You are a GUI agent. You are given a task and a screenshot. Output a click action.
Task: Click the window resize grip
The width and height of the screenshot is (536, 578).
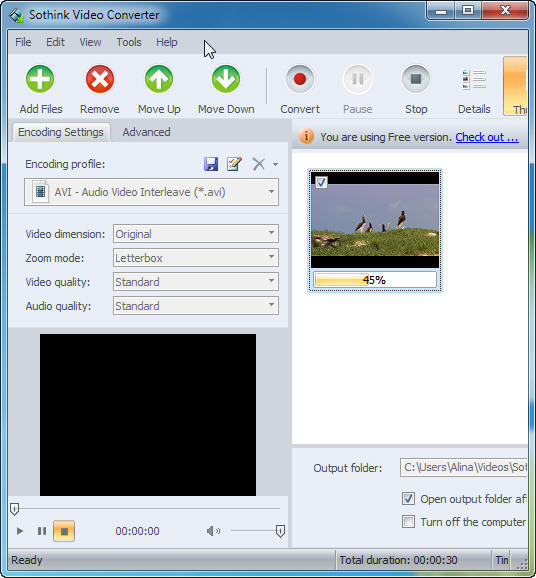[x=522, y=564]
